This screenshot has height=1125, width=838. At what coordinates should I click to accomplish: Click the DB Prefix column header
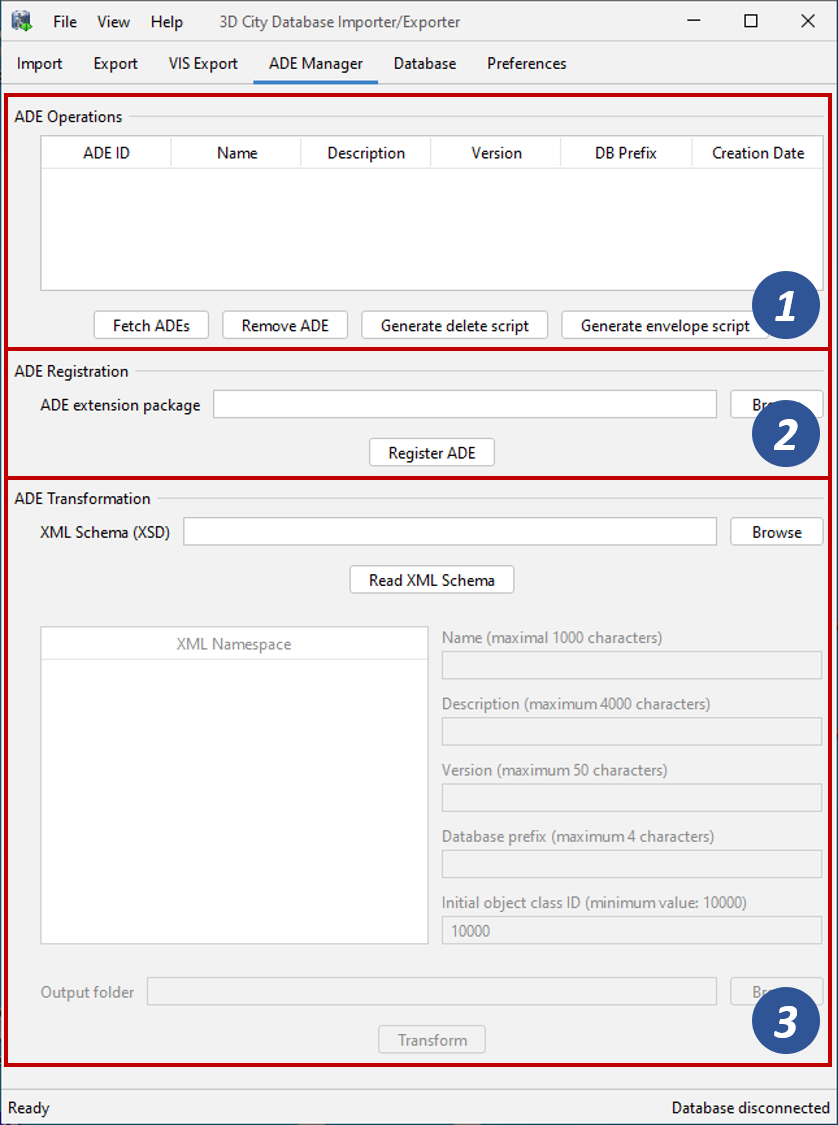[x=626, y=153]
